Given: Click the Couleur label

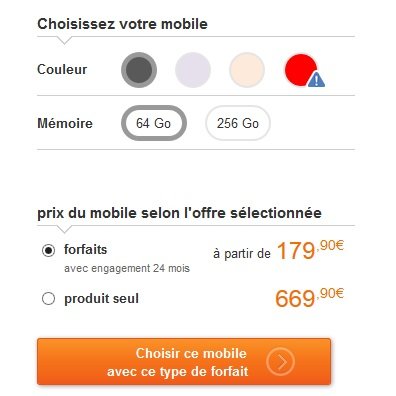Looking at the screenshot, I should click(x=62, y=69).
